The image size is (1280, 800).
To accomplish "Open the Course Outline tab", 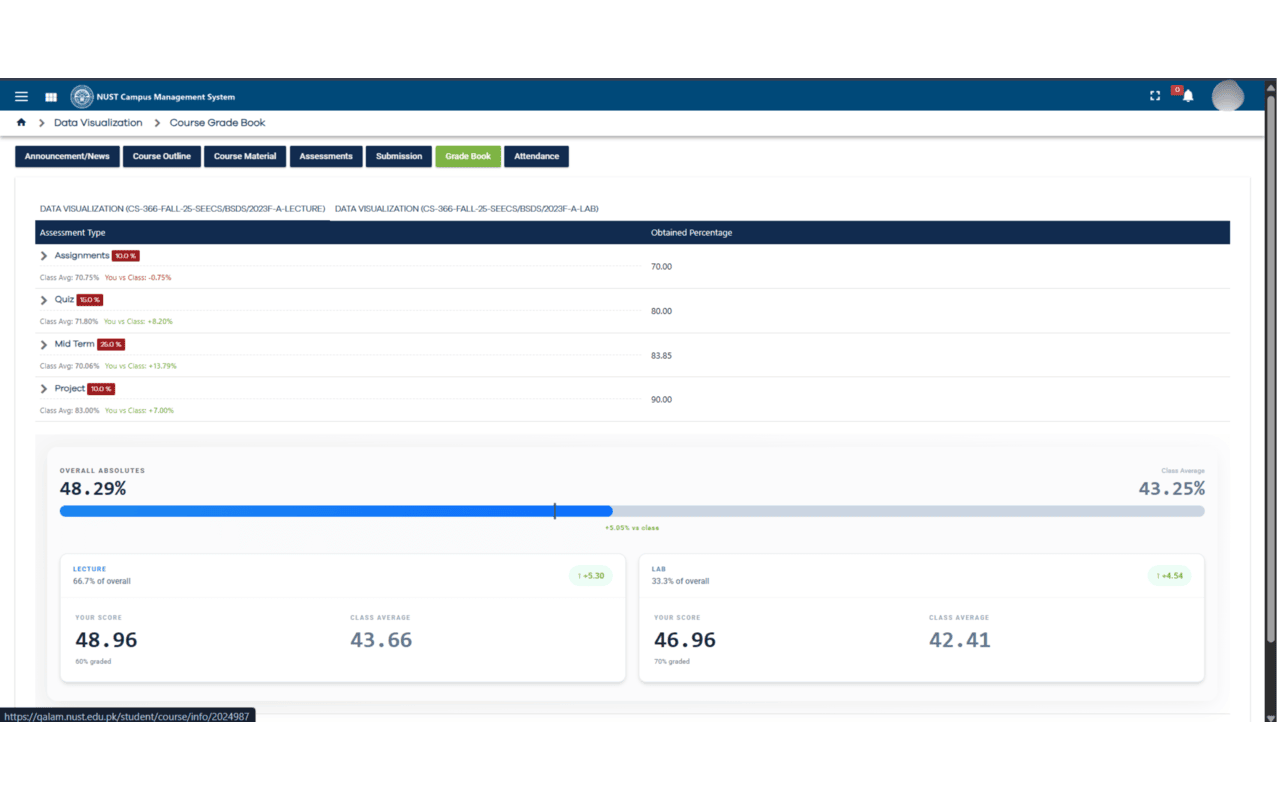I will 162,156.
